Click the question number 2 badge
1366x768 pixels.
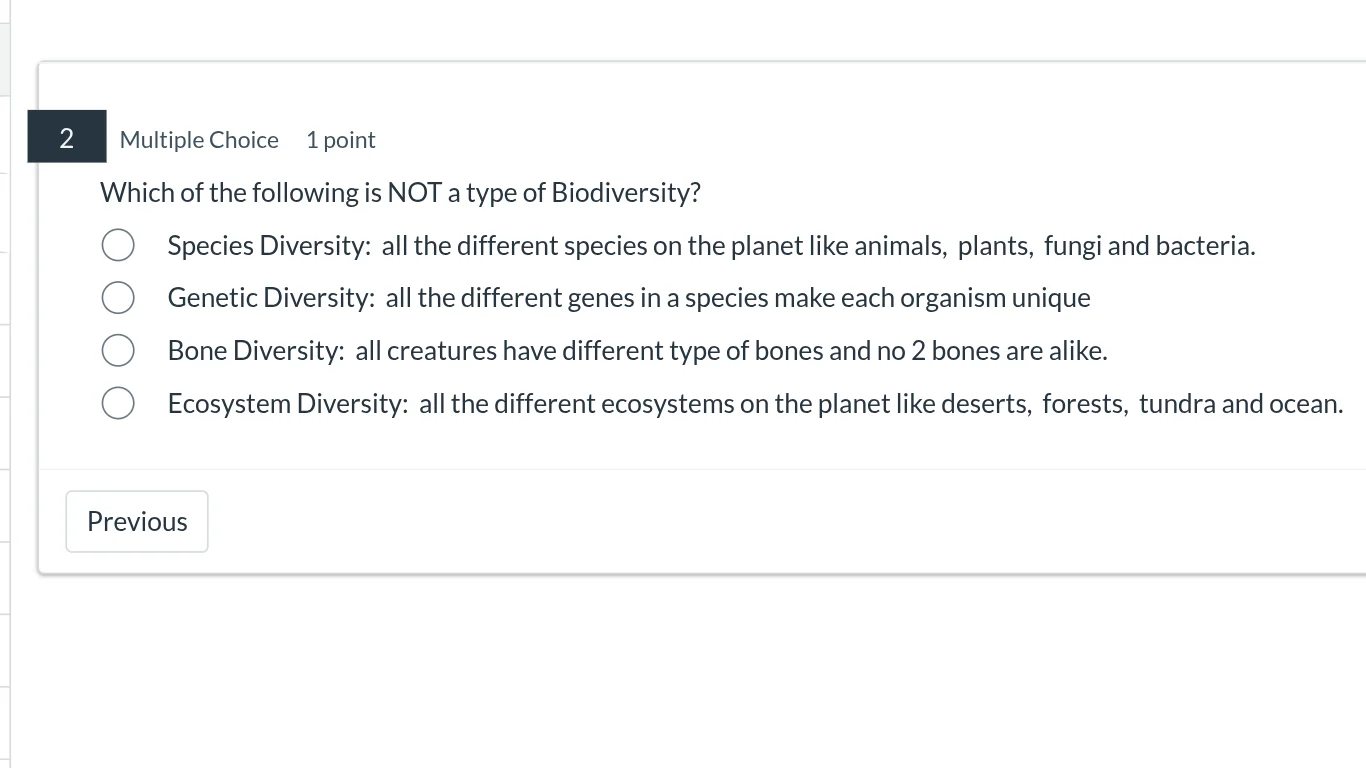click(66, 136)
